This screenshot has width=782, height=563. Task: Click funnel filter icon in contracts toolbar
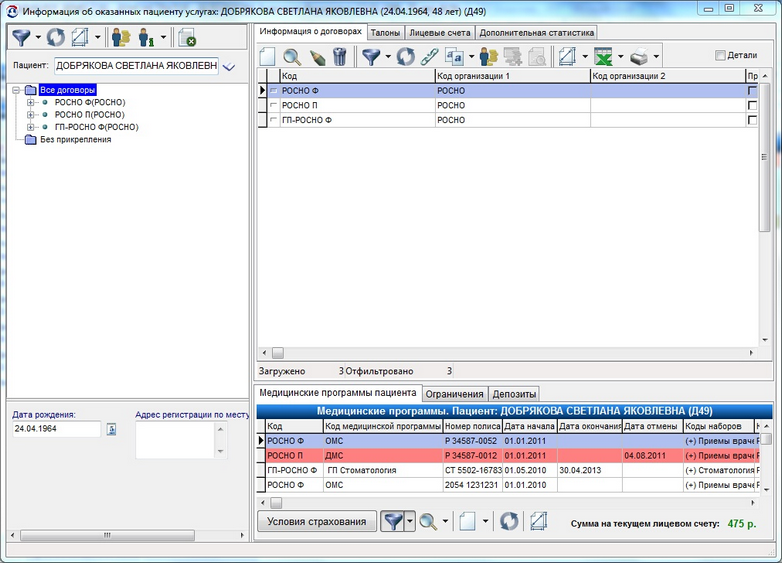tap(371, 56)
